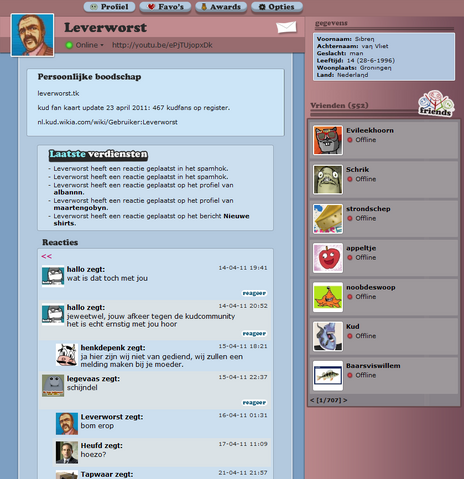Click the noobdeswoop friend name
The image size is (464, 479).
tap(371, 287)
